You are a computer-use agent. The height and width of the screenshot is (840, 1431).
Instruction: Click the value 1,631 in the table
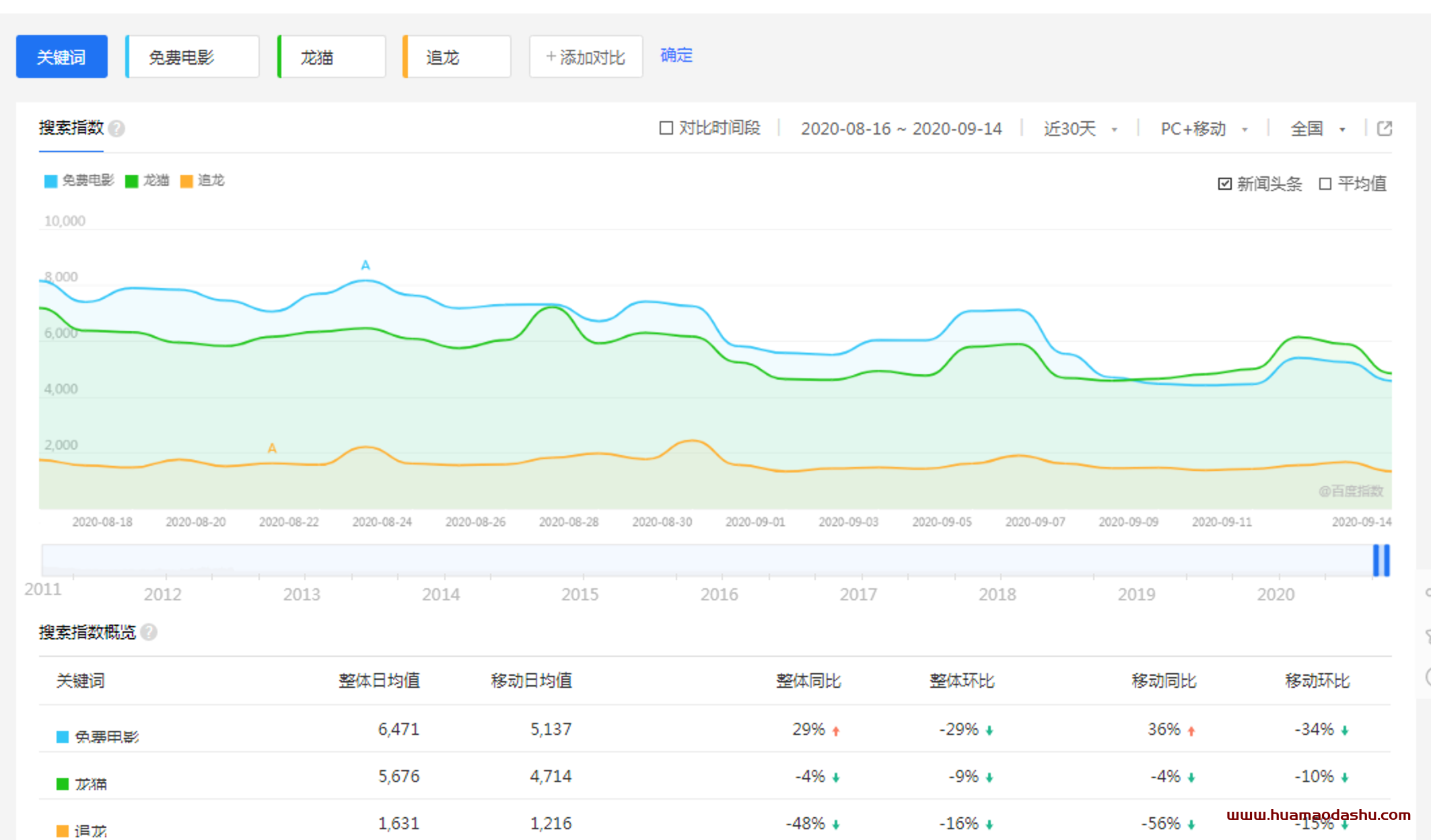[x=398, y=823]
